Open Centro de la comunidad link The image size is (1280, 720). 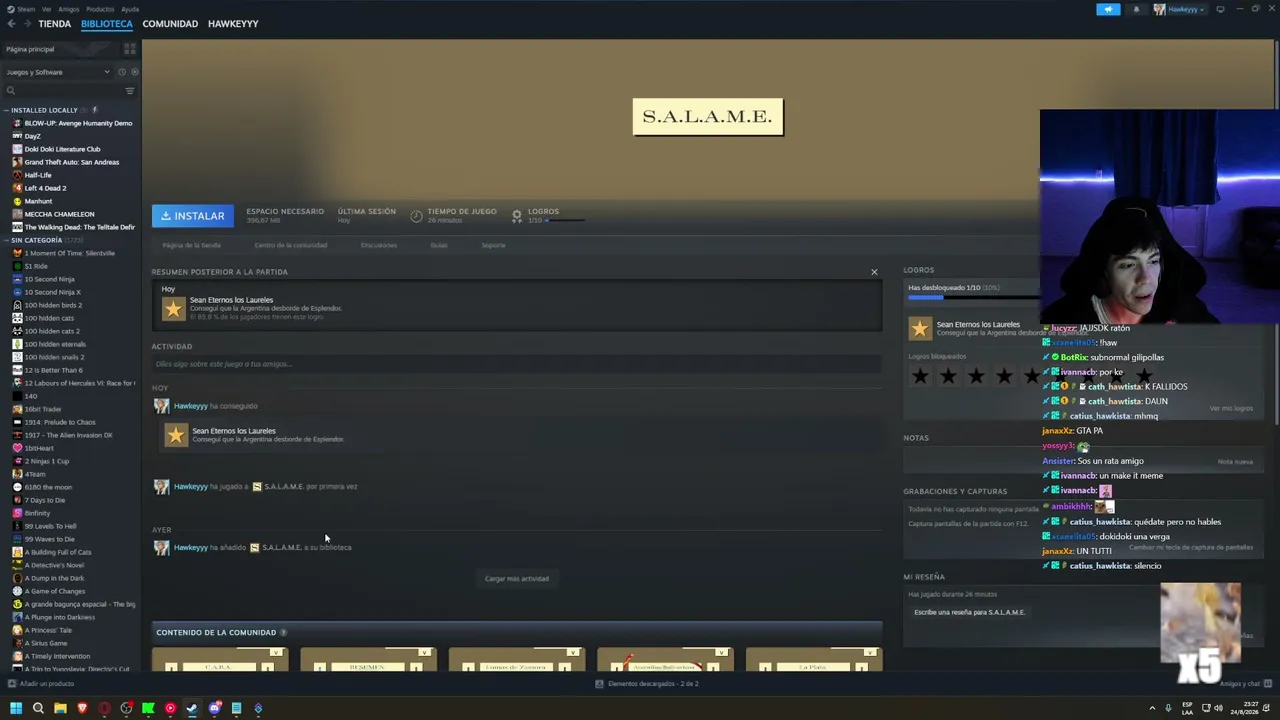291,245
